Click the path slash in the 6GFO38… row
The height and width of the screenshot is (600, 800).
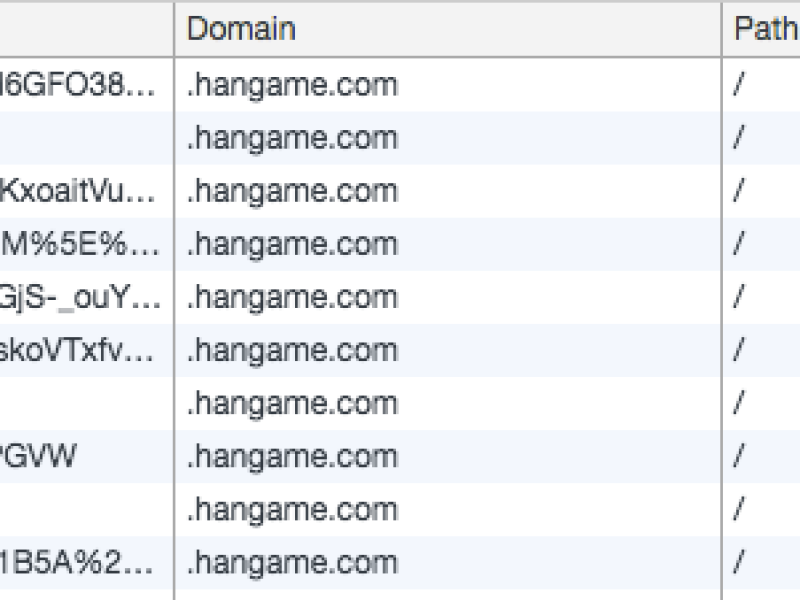point(739,84)
